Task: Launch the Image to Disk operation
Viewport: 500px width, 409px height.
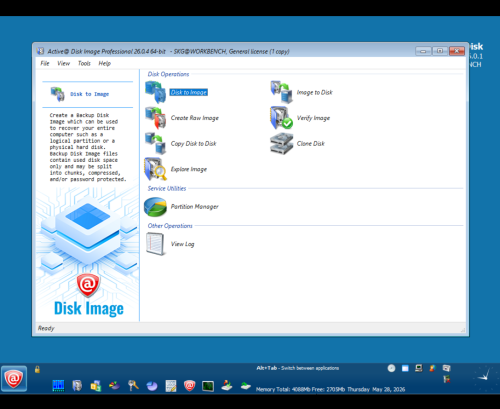Action: click(314, 92)
